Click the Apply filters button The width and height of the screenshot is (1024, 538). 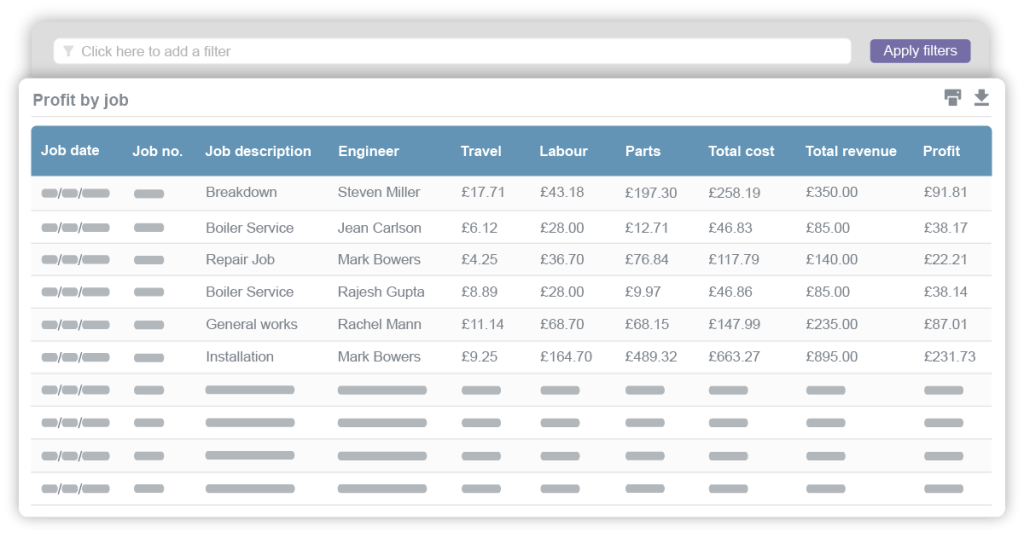point(920,51)
